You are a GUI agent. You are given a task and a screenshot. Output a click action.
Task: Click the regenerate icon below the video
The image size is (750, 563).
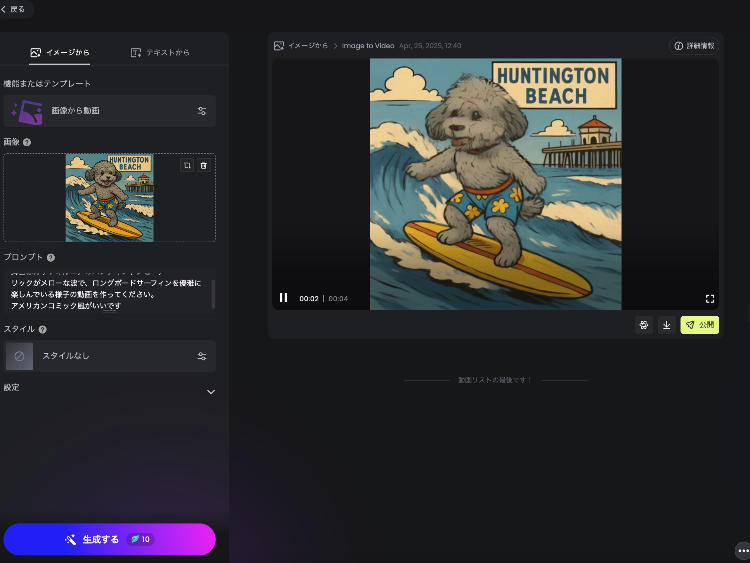644,325
